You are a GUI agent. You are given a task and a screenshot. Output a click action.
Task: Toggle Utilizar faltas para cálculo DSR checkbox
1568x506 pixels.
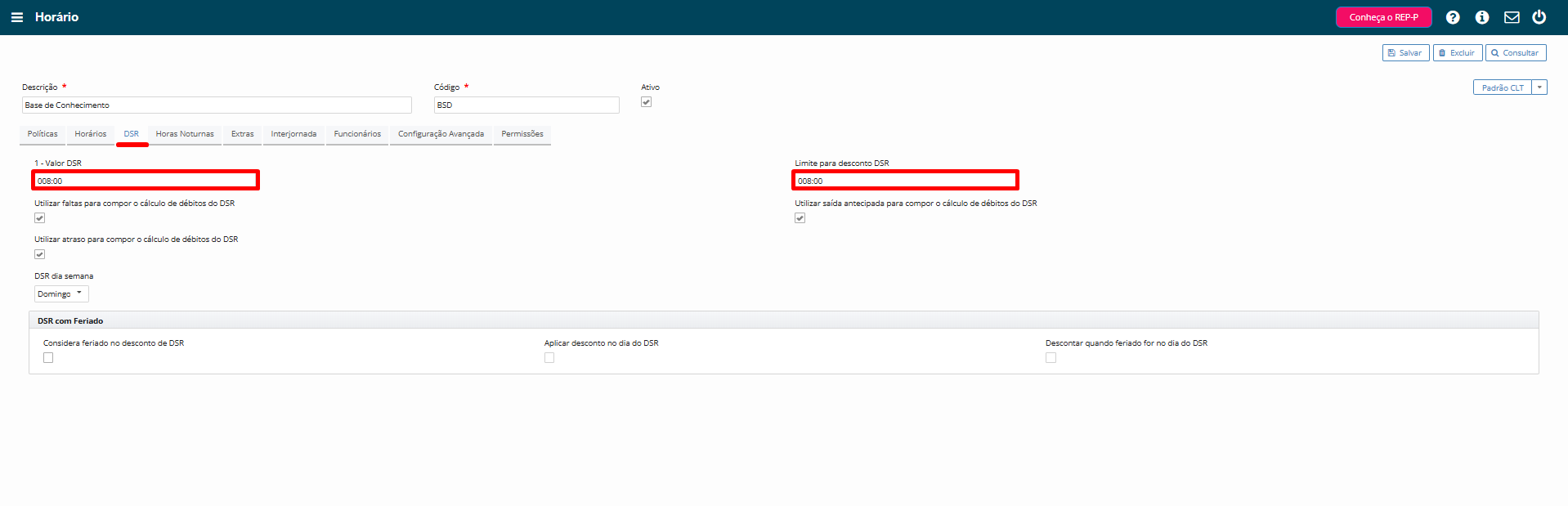39,218
